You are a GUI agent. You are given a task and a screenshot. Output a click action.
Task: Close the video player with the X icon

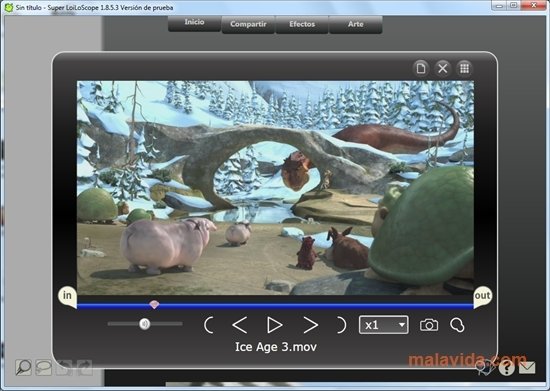(x=443, y=68)
